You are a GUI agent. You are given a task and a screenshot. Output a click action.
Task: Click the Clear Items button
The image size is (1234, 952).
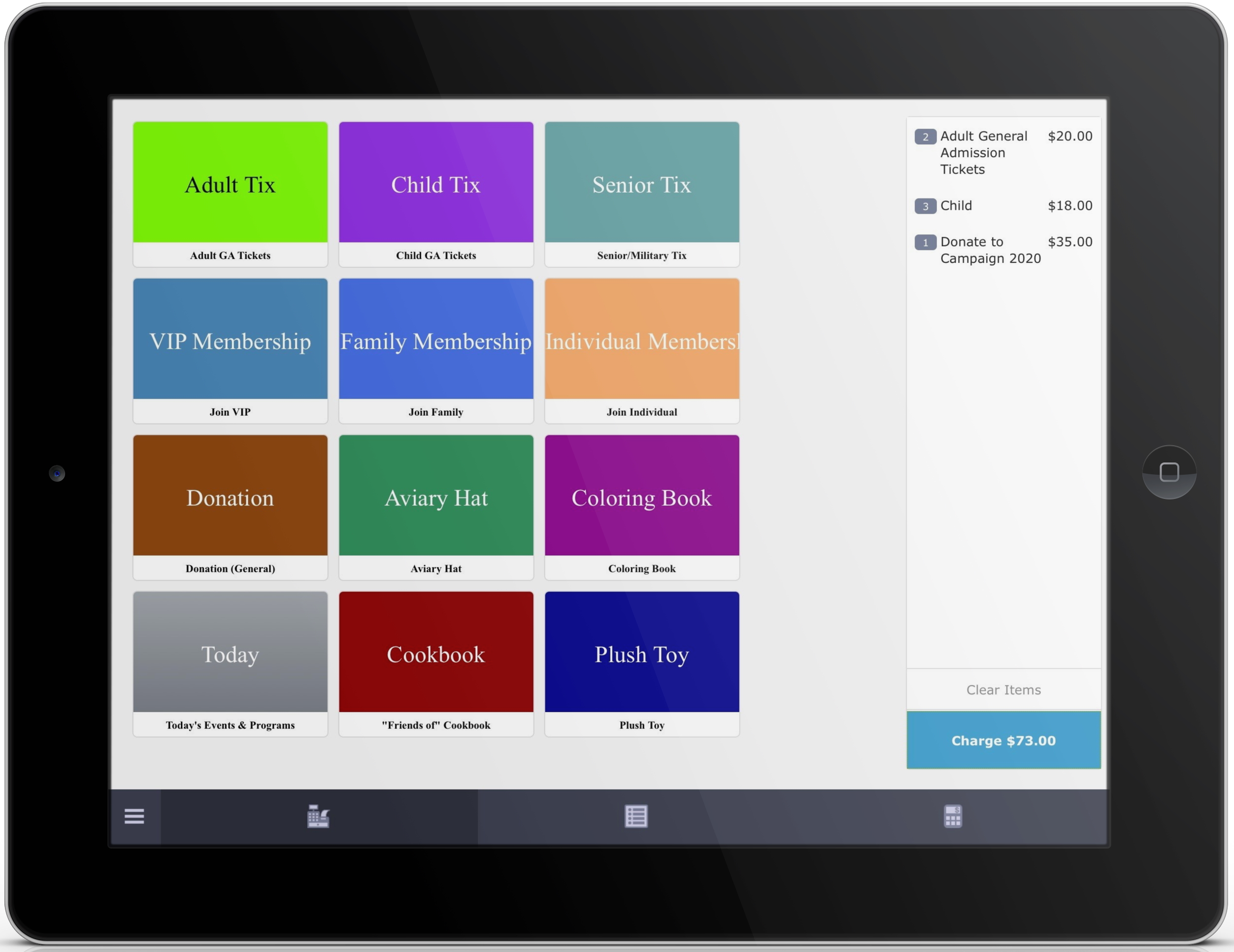click(1004, 688)
